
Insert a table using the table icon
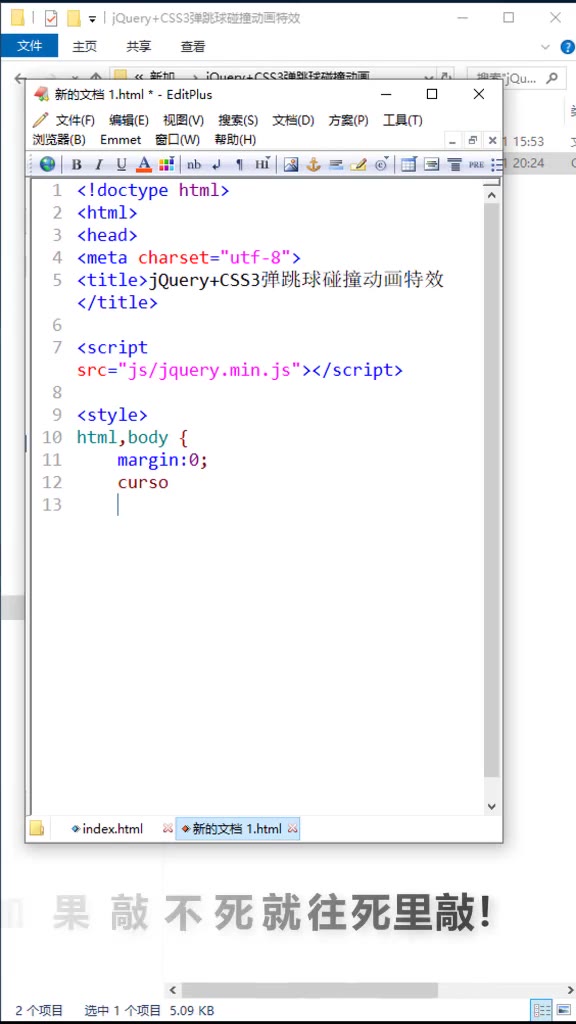point(409,165)
